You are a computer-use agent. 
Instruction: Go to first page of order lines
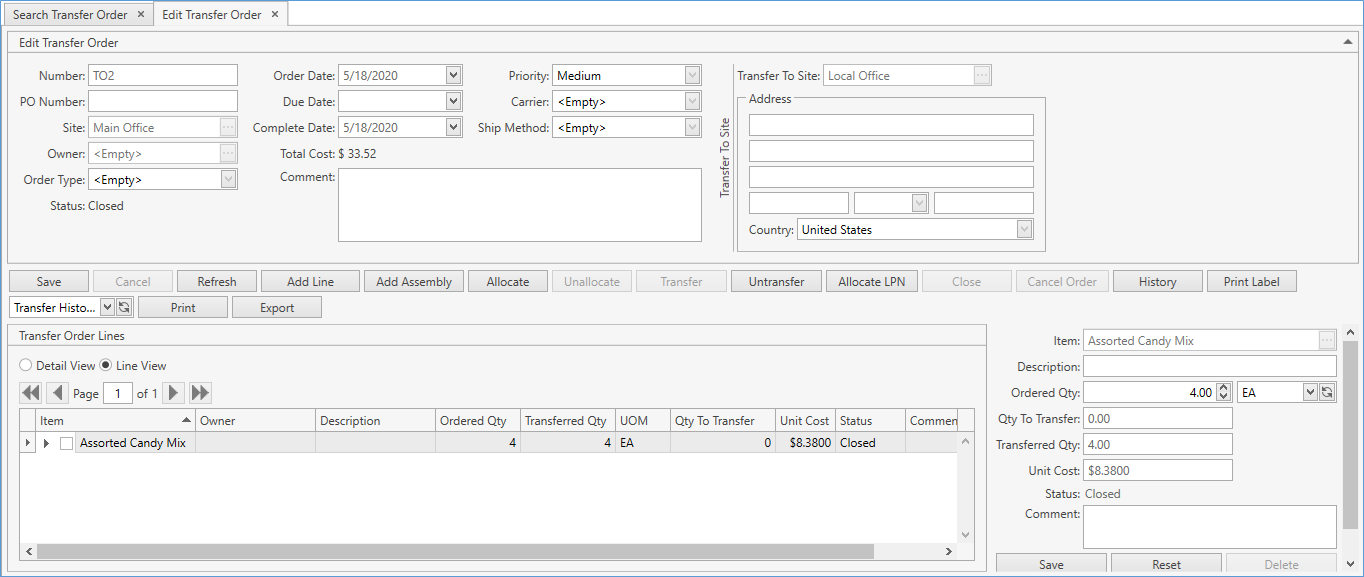pyautogui.click(x=30, y=393)
